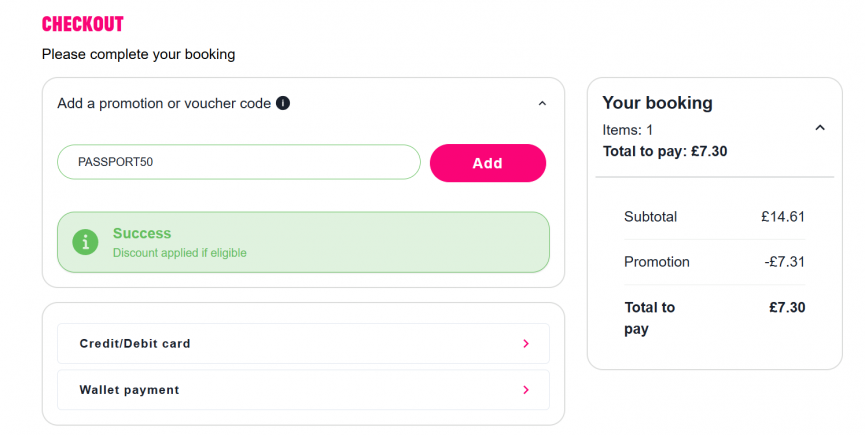Click Please complete your booking text
Screen dimensions: 865x435
(x=138, y=55)
